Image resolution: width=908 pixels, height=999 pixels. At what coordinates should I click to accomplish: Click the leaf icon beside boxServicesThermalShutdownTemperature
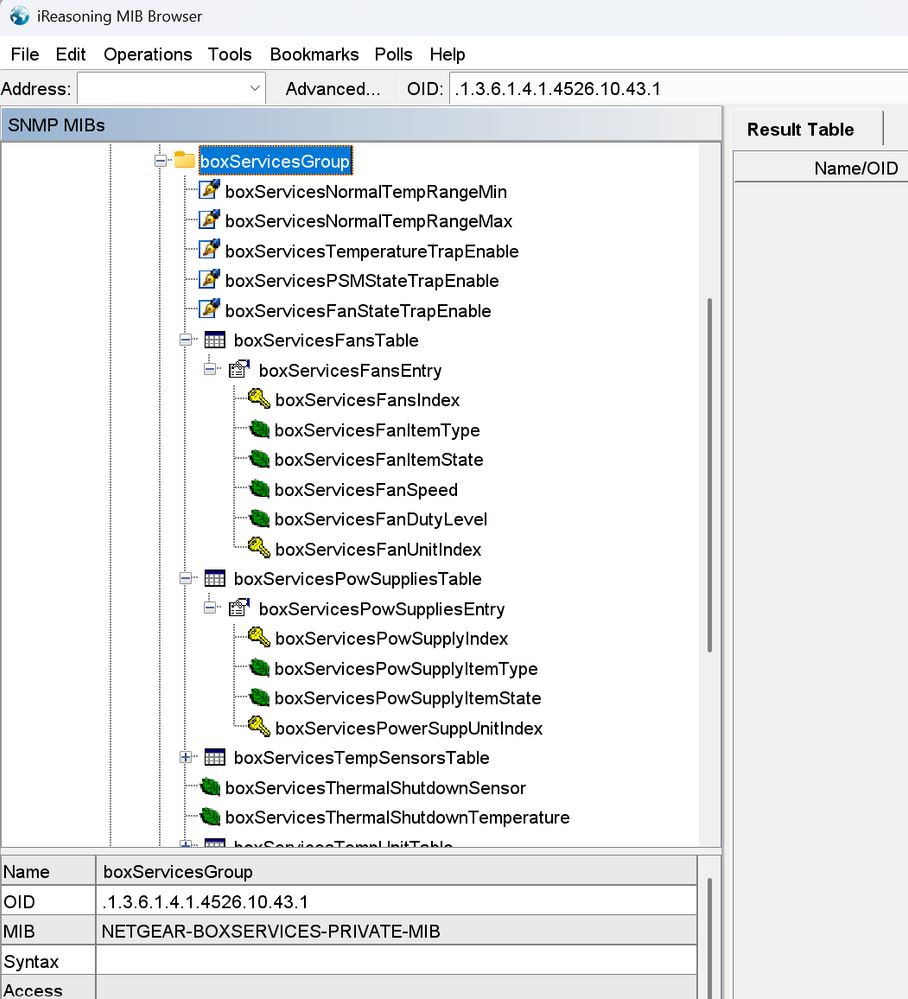pos(210,816)
